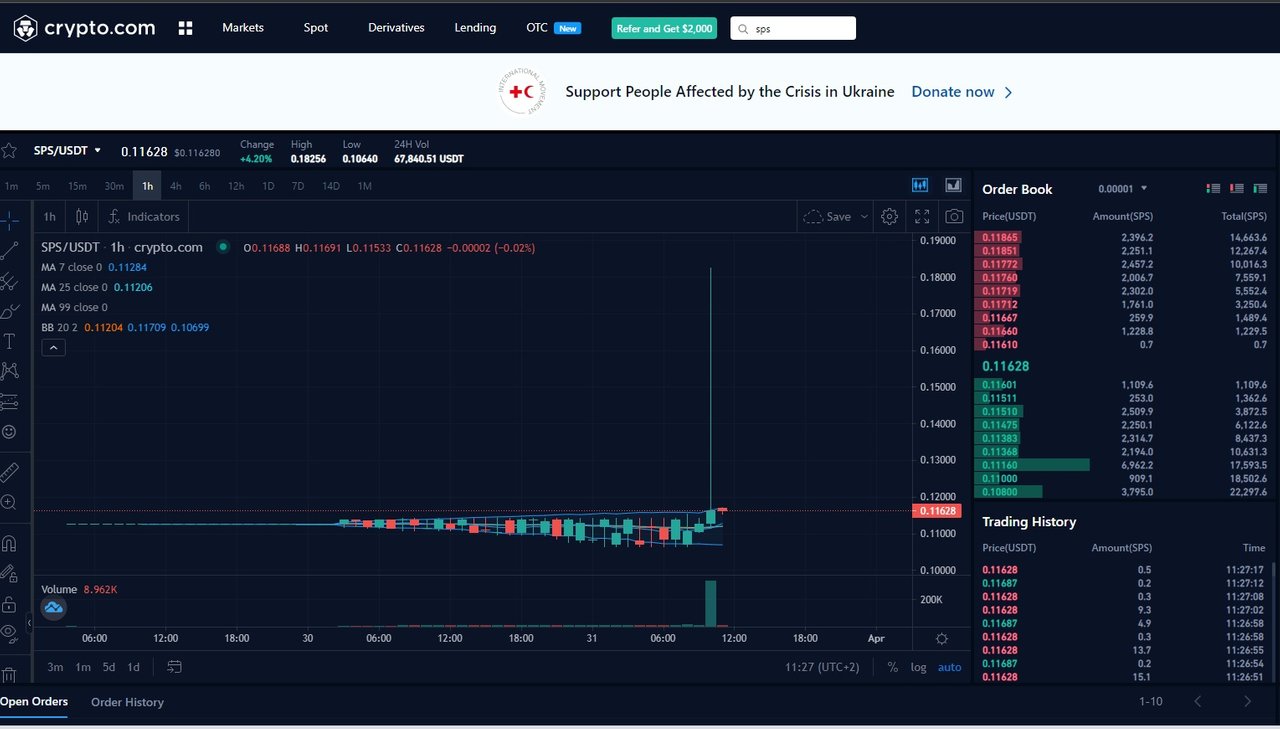Screen dimensions: 1280x729
Task: Toggle magnet mode
Action: tap(9, 544)
